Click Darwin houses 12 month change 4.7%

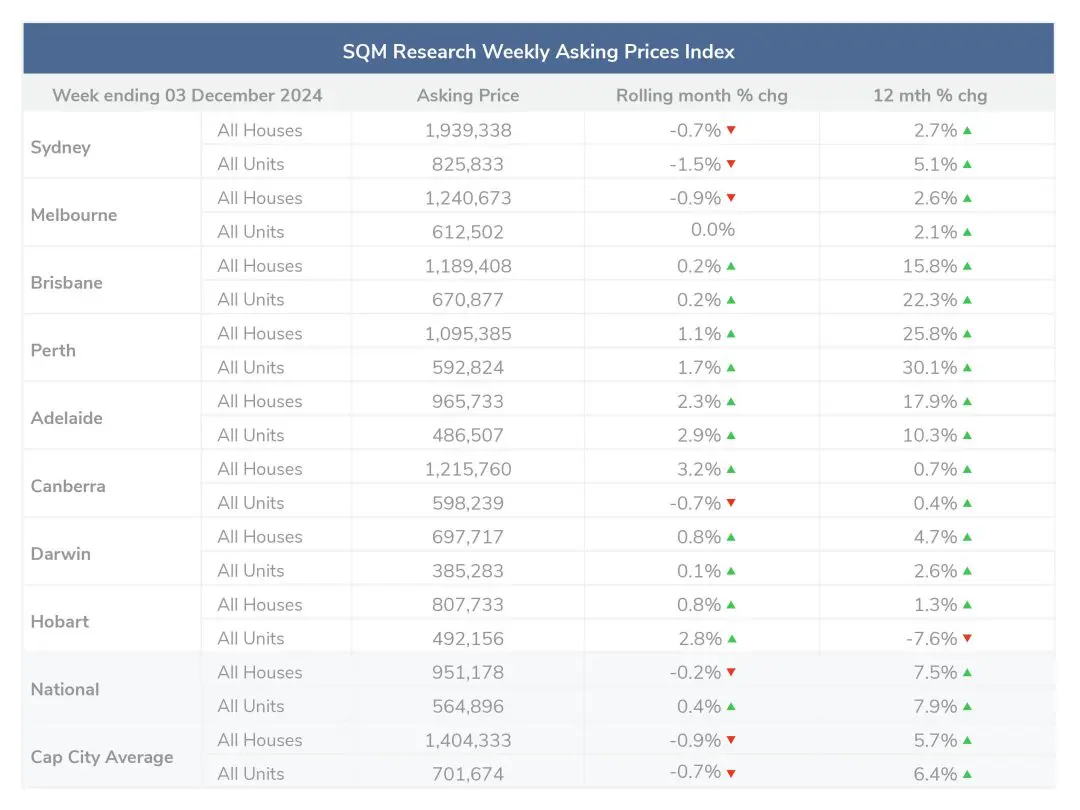click(935, 537)
